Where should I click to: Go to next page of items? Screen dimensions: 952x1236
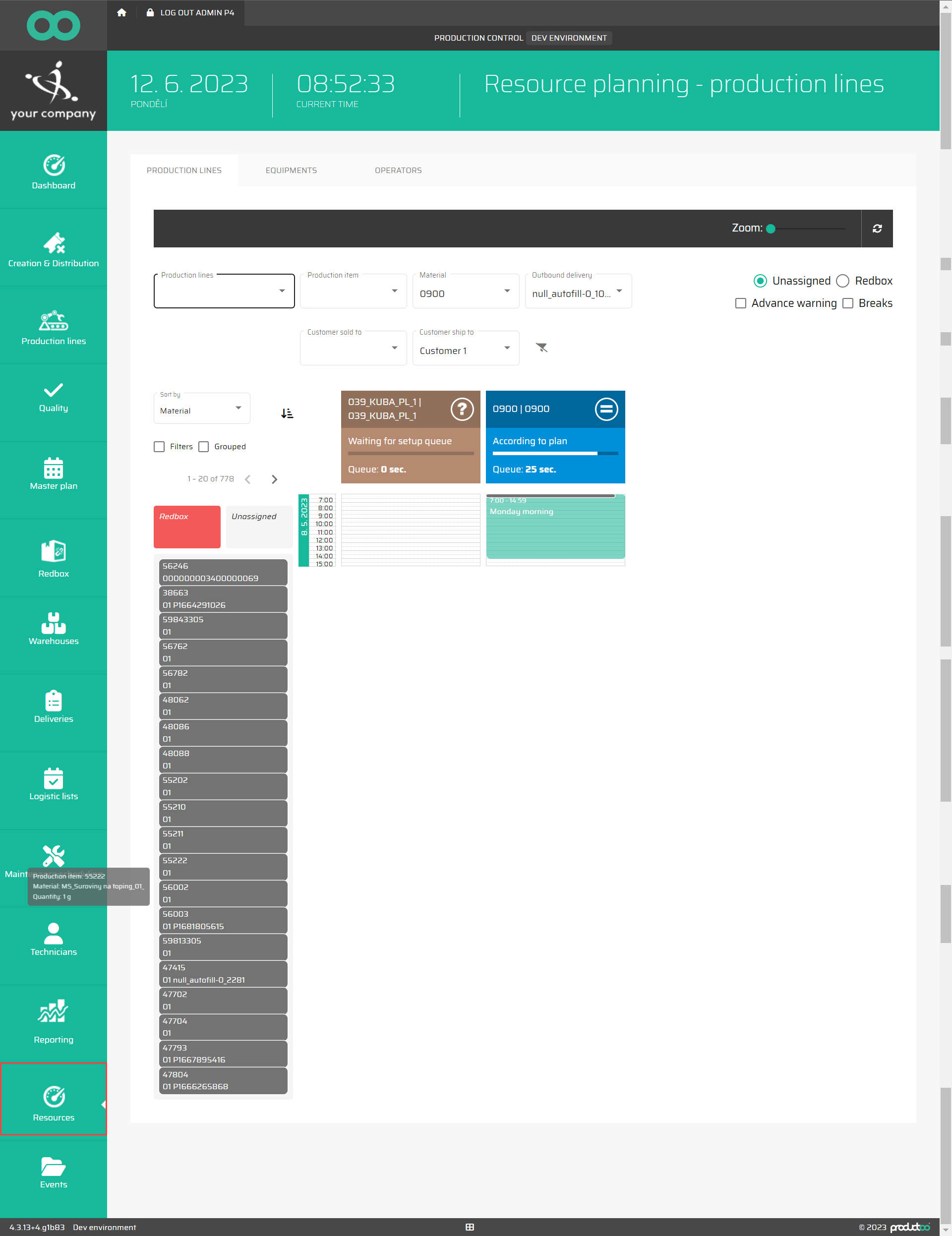pyautogui.click(x=275, y=479)
